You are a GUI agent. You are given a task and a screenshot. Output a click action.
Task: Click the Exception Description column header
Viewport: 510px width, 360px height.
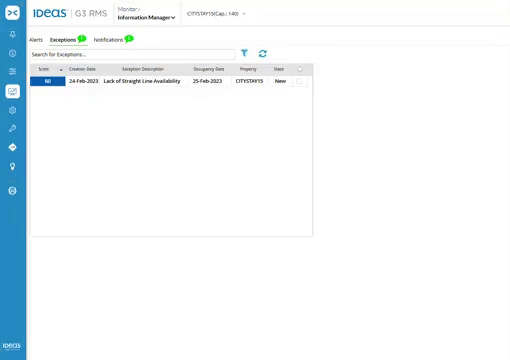pyautogui.click(x=143, y=69)
